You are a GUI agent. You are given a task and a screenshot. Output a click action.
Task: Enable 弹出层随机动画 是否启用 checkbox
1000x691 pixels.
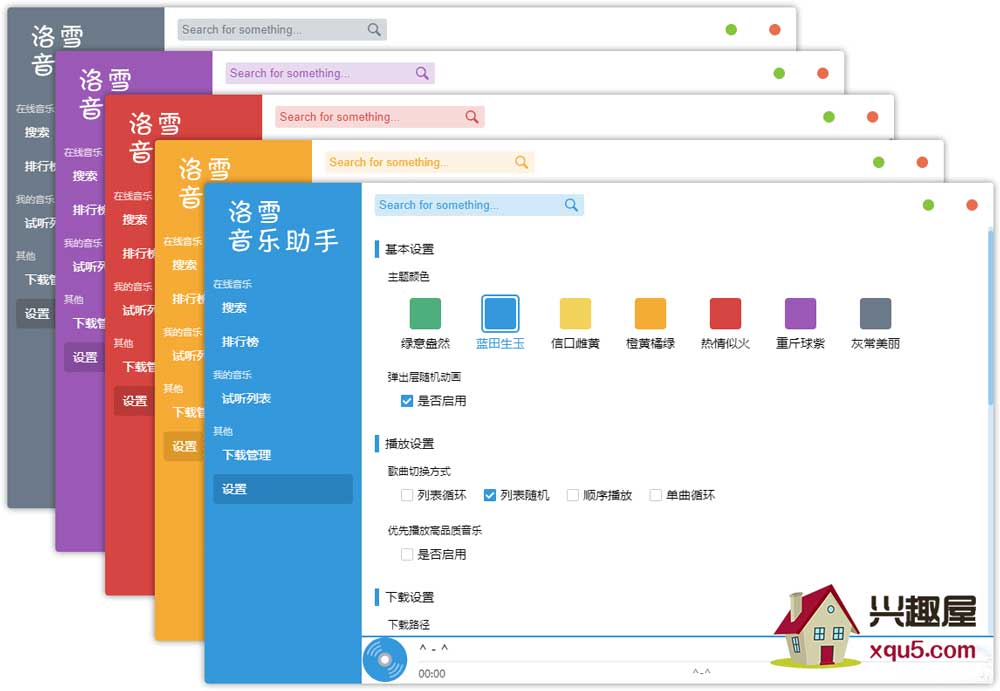407,401
